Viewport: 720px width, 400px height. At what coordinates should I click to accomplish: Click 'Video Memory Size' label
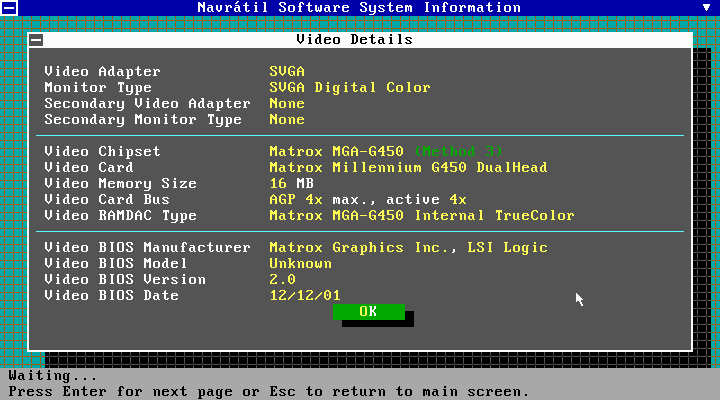click(x=120, y=184)
